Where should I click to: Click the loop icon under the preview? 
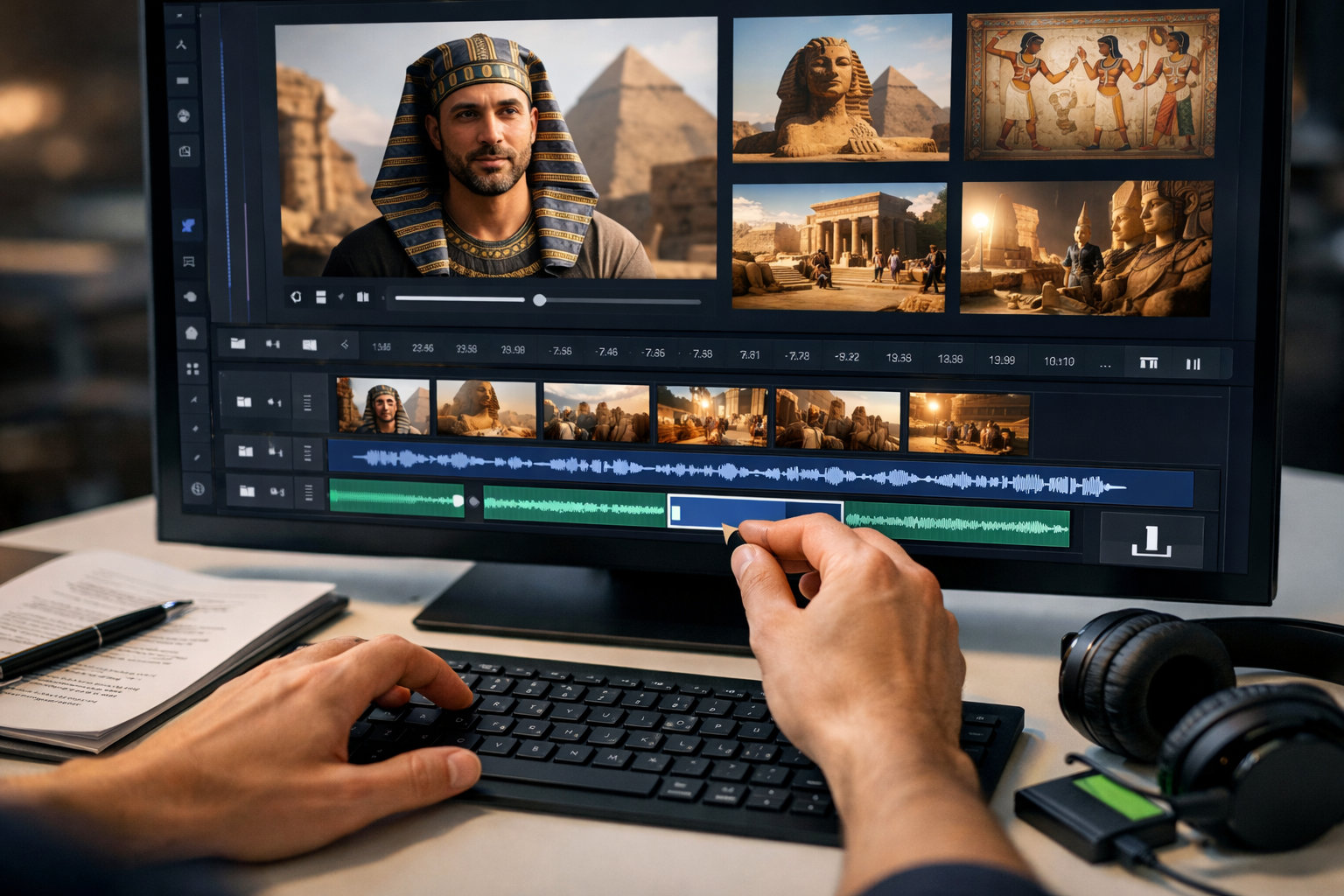click(296, 297)
